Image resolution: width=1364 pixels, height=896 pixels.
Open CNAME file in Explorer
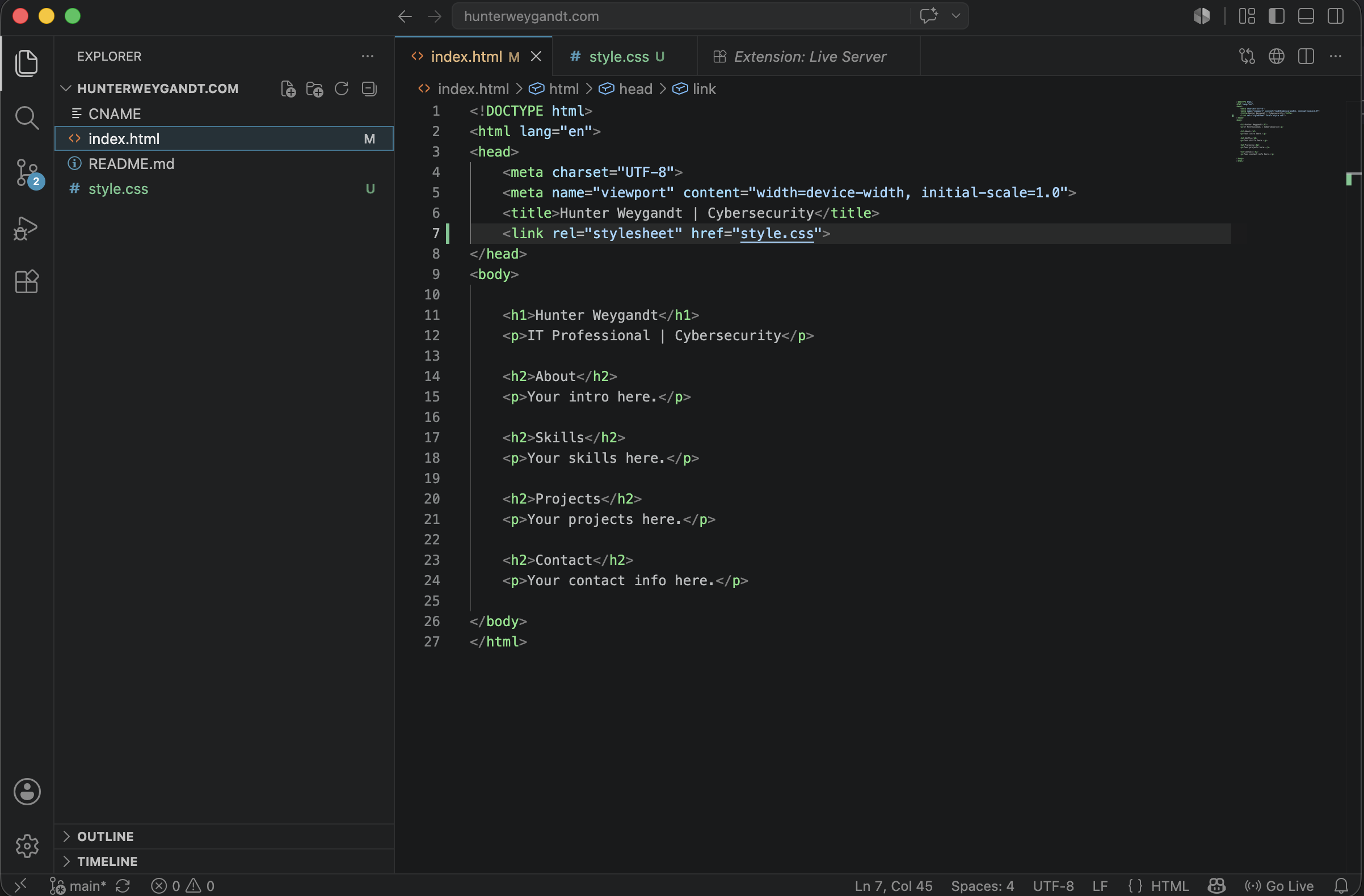tap(224, 113)
